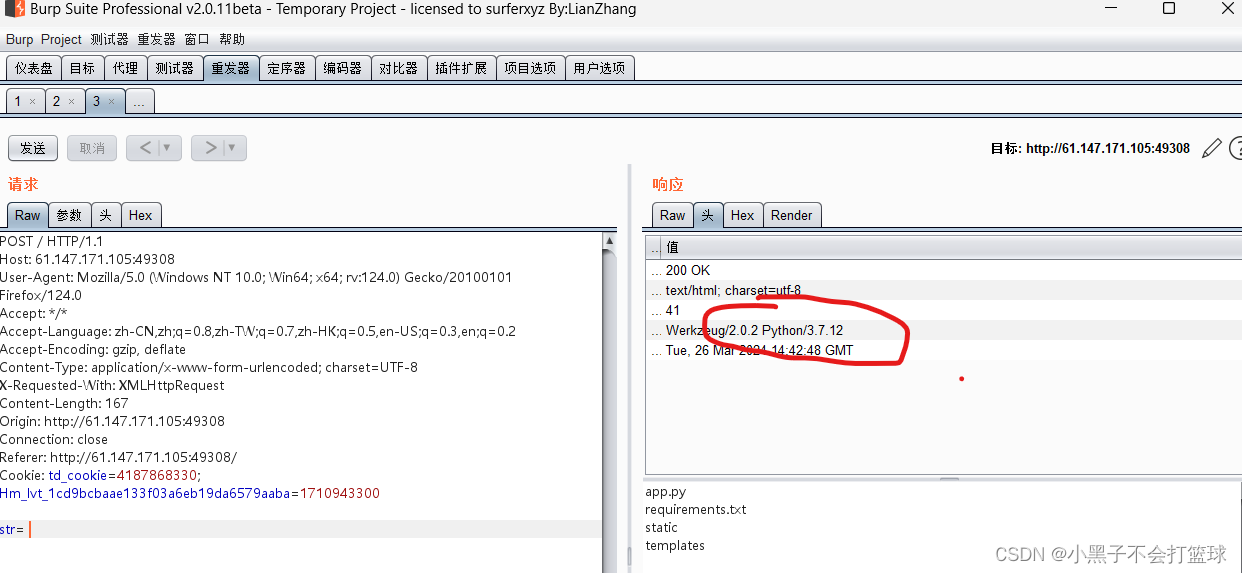
Task: Click static in response body
Action: tap(661, 528)
